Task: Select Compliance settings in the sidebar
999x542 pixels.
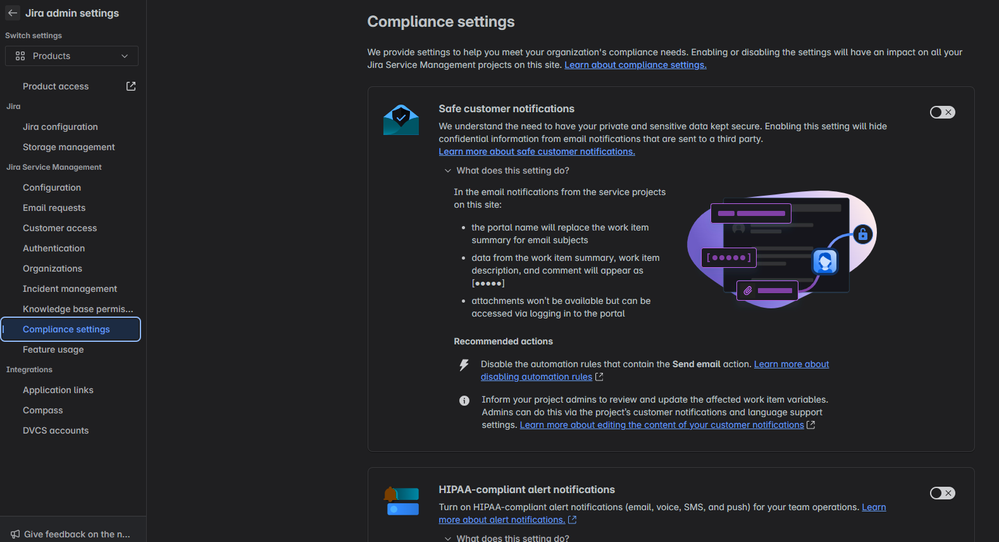Action: [x=71, y=329]
